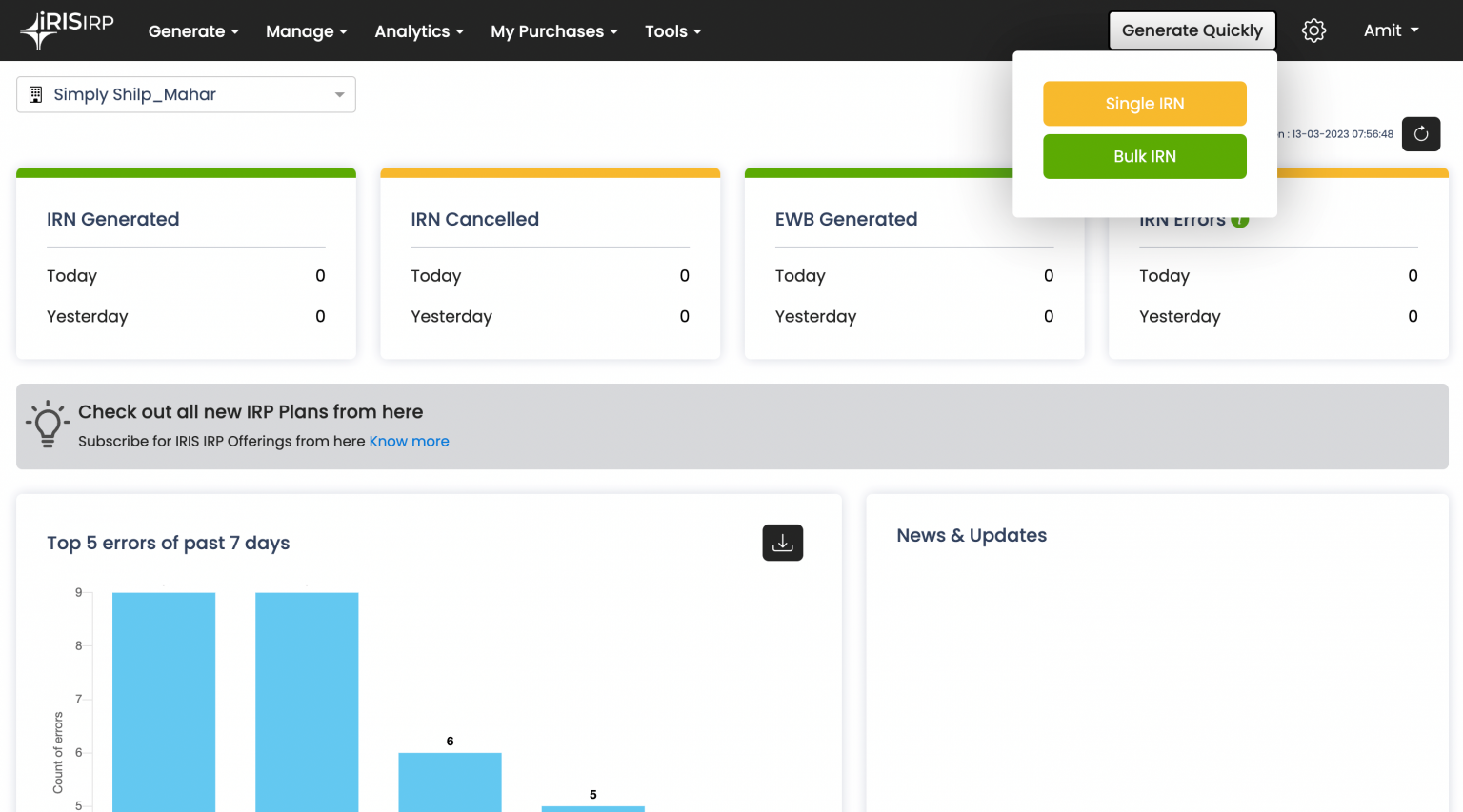Refresh data with the sync icon
Viewport: 1463px width, 812px height.
pos(1420,133)
